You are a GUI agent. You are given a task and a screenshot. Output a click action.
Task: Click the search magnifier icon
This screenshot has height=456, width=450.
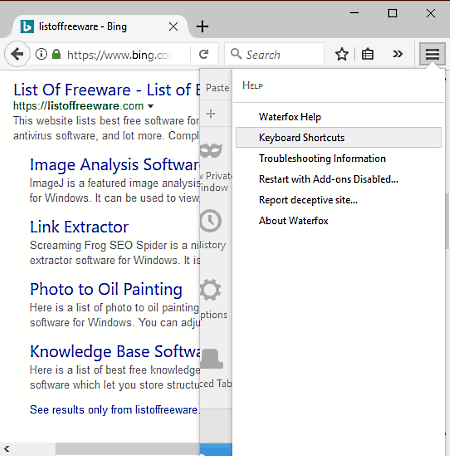236,54
